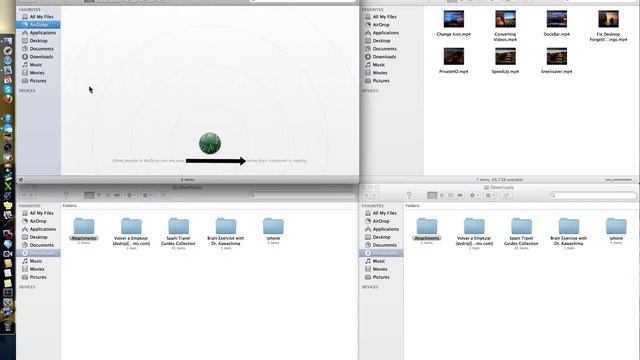640x360 pixels.
Task: Select the Fix Desktop Forgetti...ings.mp4 thumbnail
Action: pyautogui.click(x=608, y=19)
